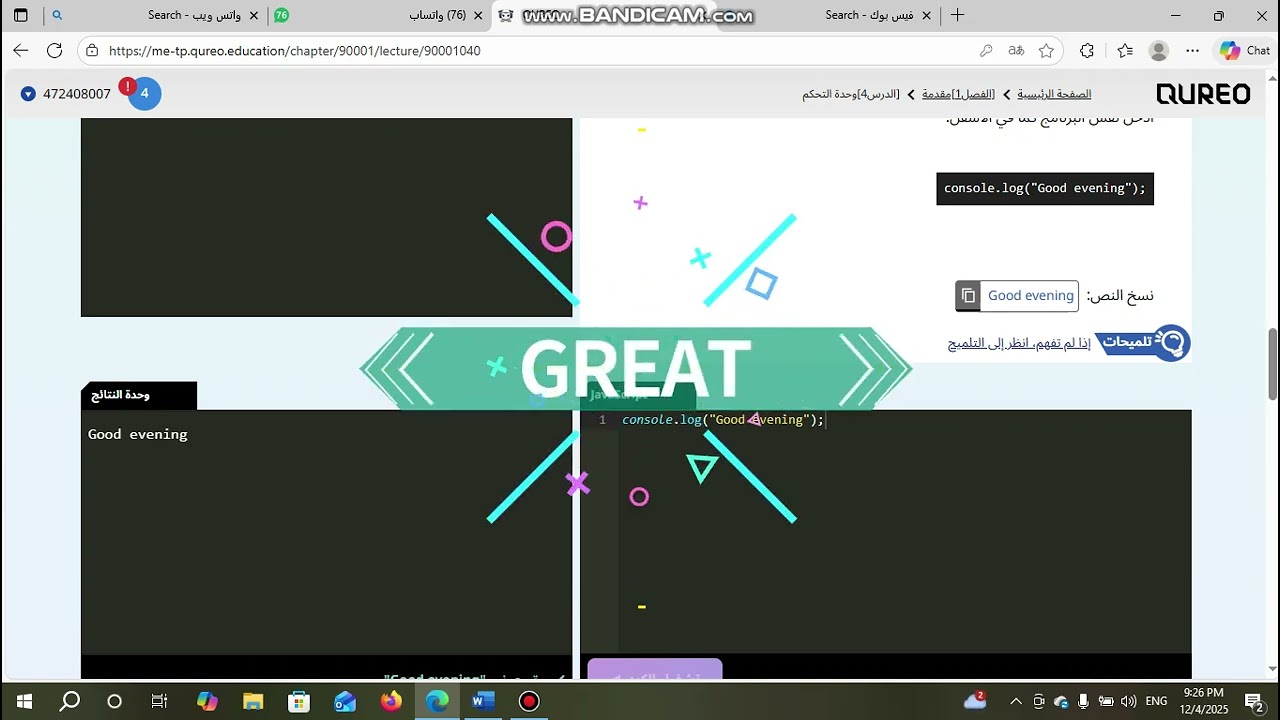Open the تلميحات hints button
The image size is (1280, 720).
(1143, 342)
